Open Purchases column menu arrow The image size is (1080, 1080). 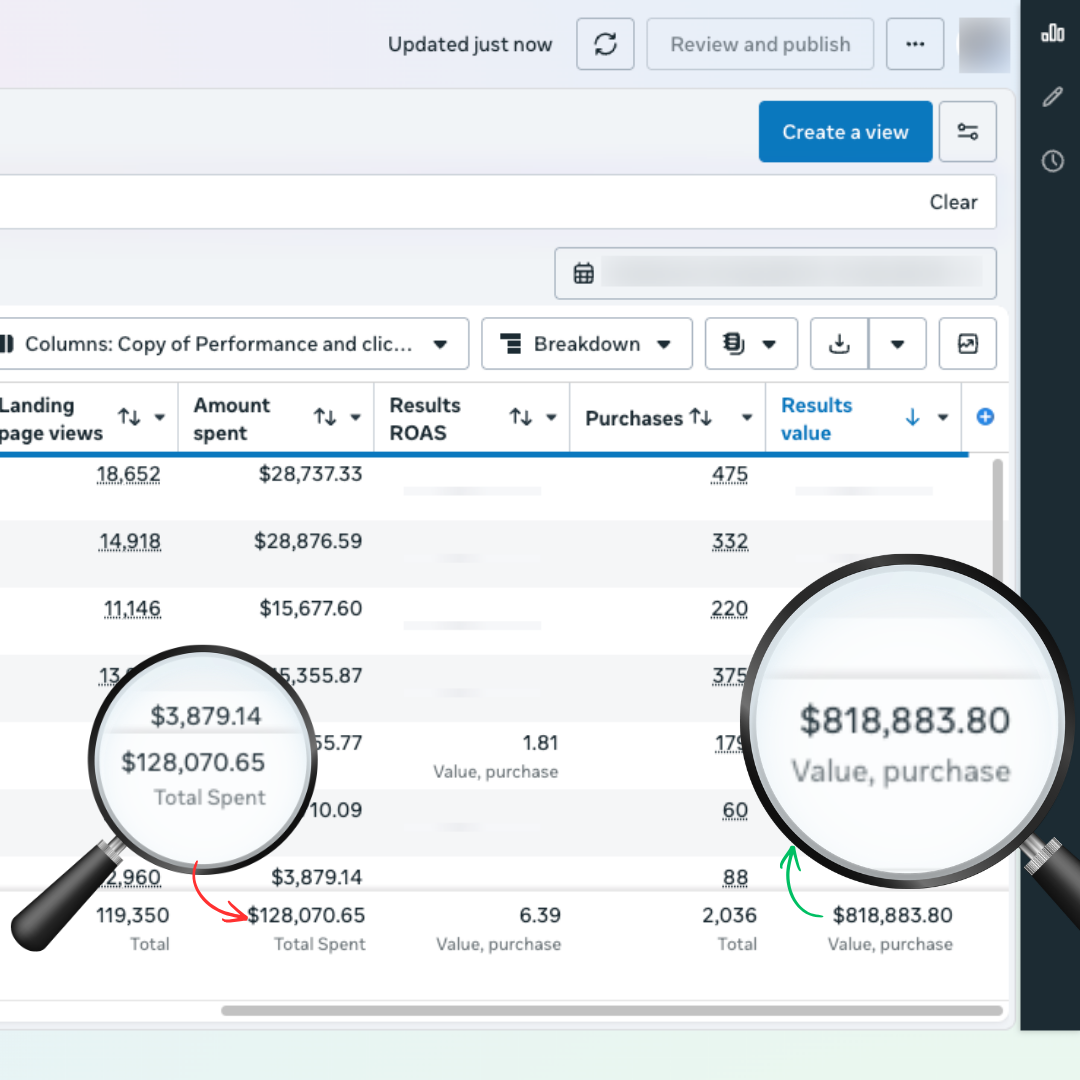tap(747, 417)
